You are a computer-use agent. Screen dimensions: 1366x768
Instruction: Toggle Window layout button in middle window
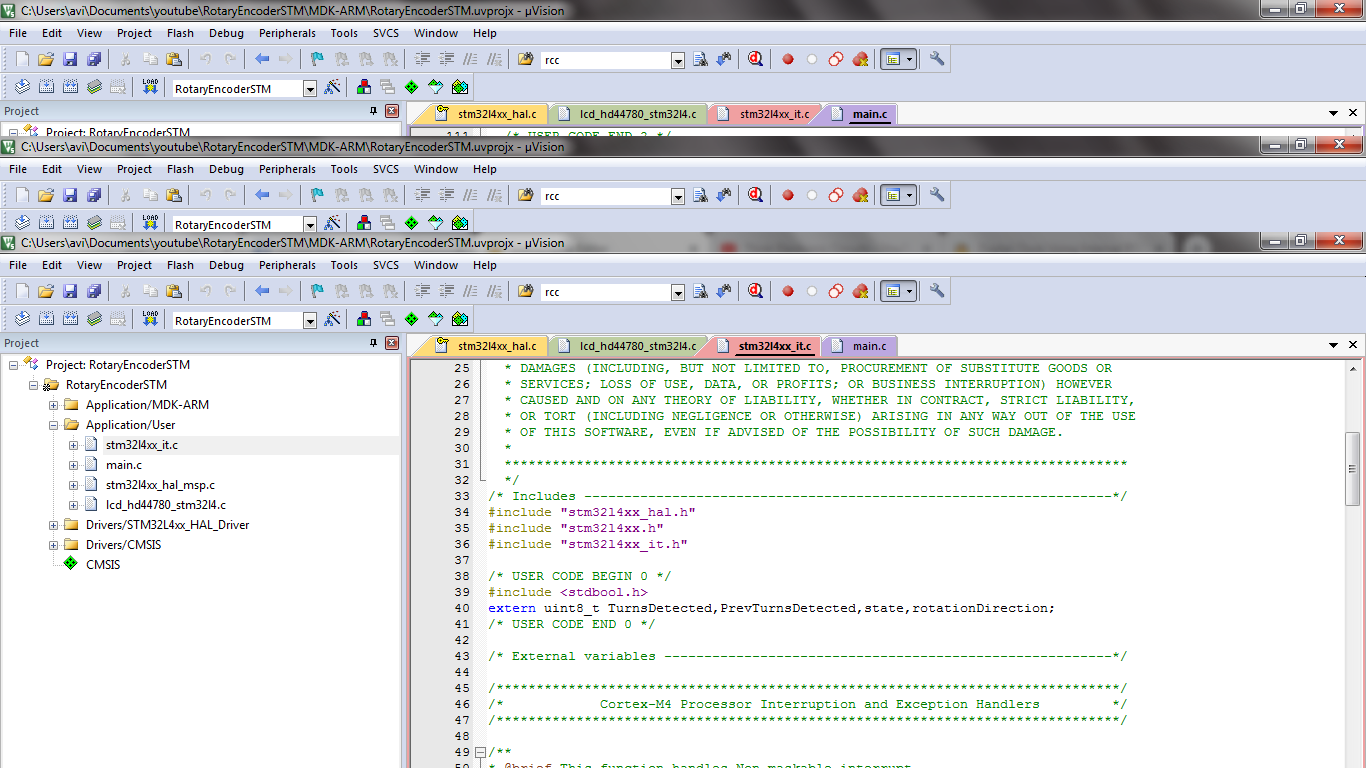(x=893, y=195)
